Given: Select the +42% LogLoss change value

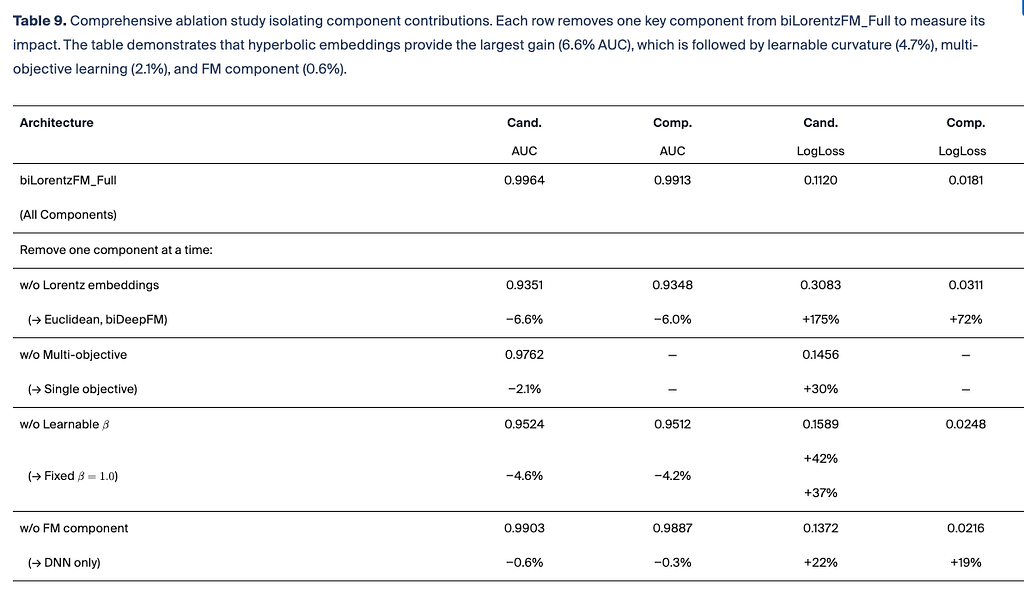Looking at the screenshot, I should pos(820,458).
